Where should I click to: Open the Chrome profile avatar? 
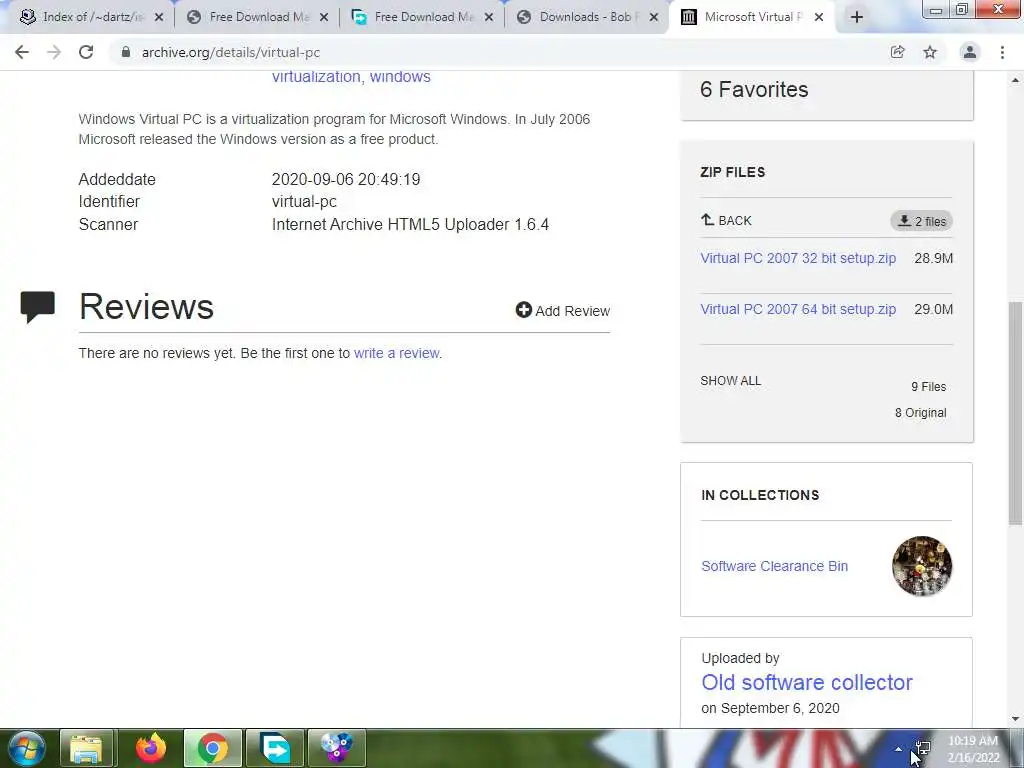970,52
